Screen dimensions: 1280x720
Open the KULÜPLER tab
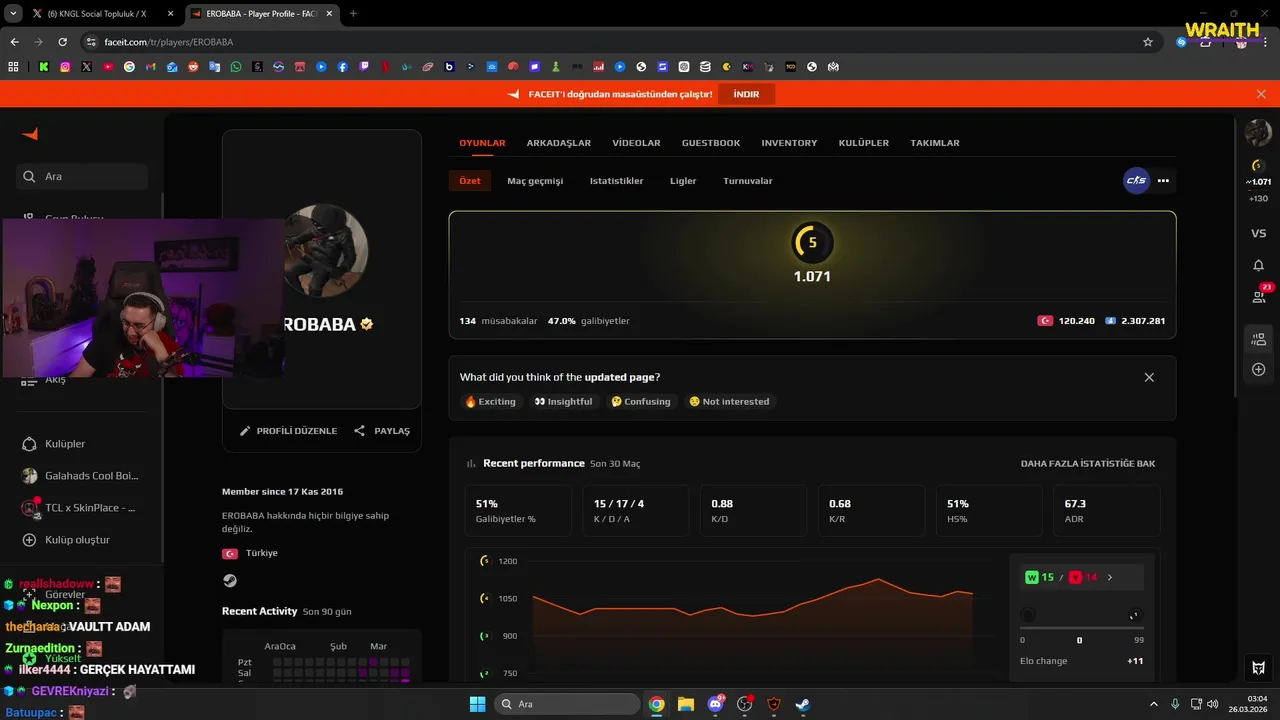pos(864,143)
